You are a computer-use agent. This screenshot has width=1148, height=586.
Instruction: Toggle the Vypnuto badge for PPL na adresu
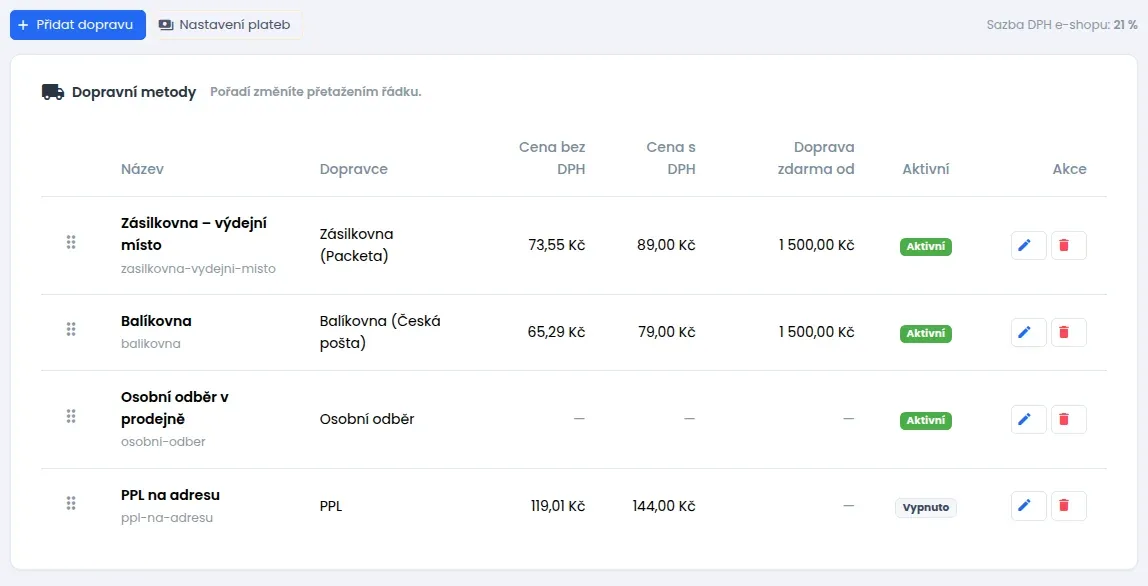pyautogui.click(x=925, y=508)
